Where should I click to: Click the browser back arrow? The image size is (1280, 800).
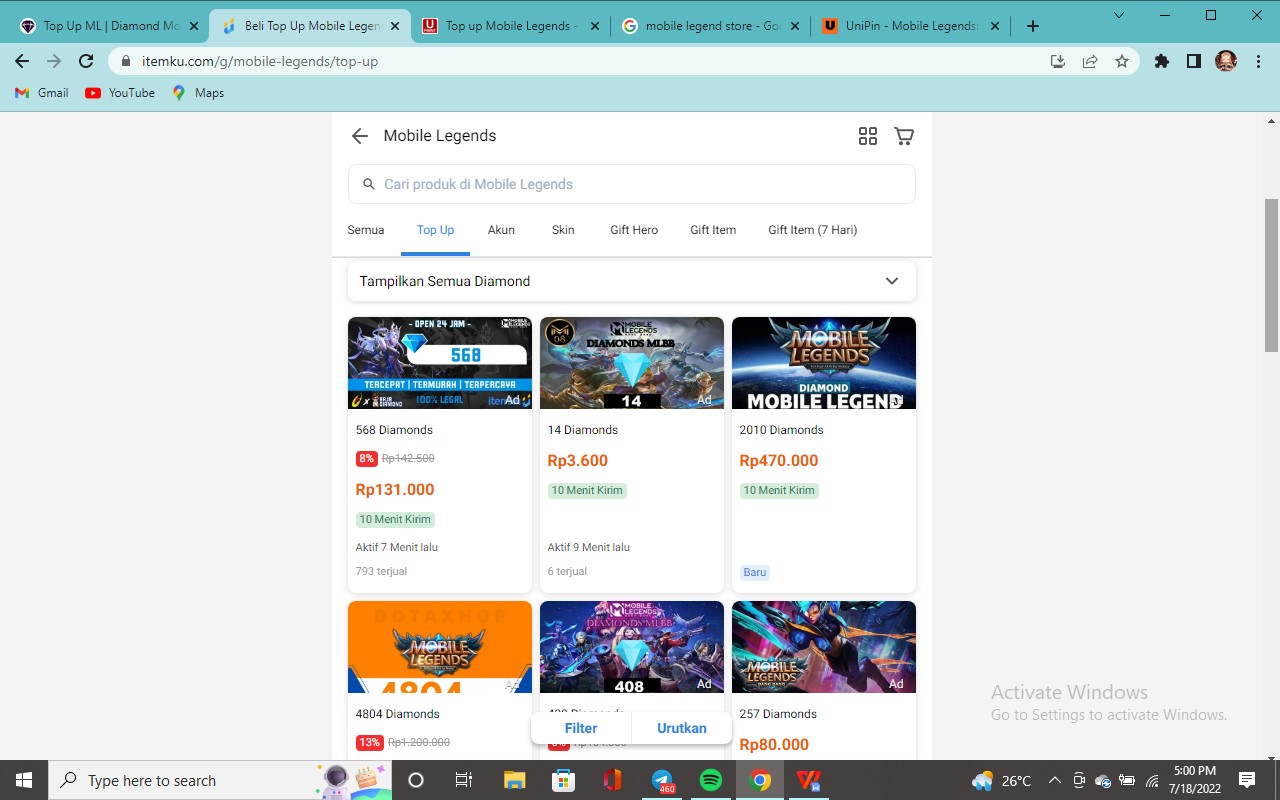pos(22,61)
